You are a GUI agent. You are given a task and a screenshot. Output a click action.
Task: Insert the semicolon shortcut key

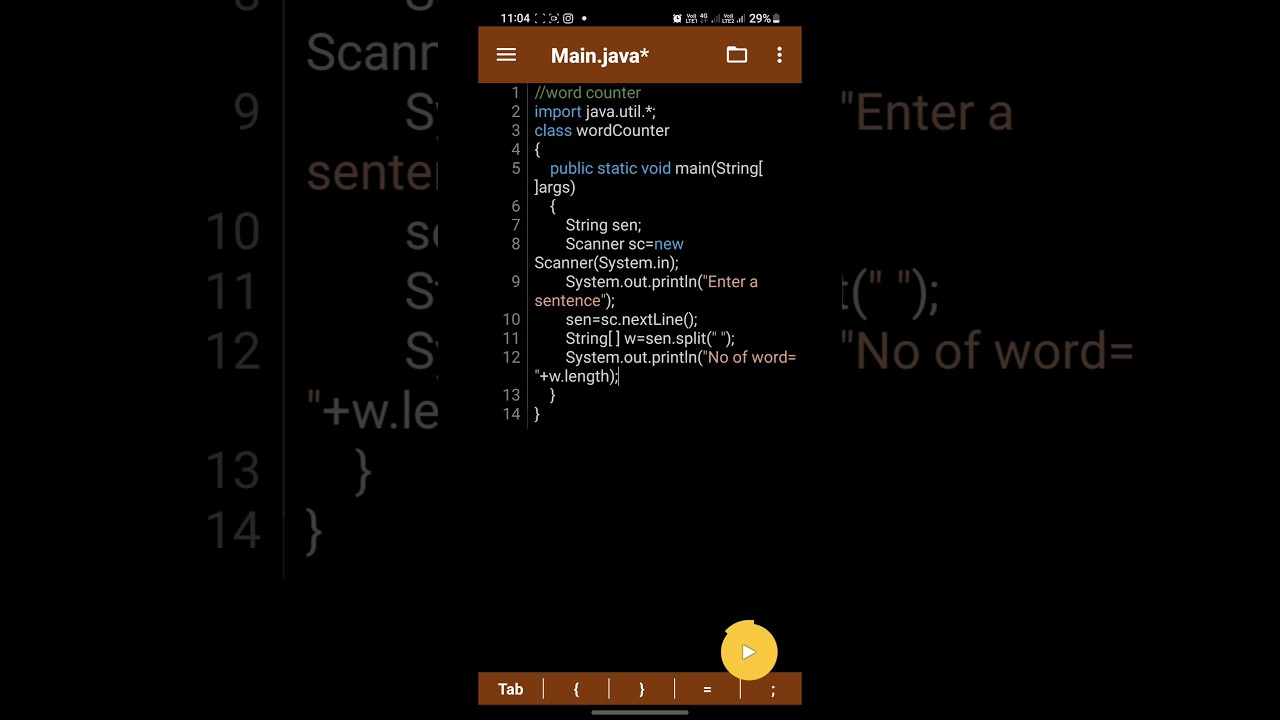[x=772, y=689]
